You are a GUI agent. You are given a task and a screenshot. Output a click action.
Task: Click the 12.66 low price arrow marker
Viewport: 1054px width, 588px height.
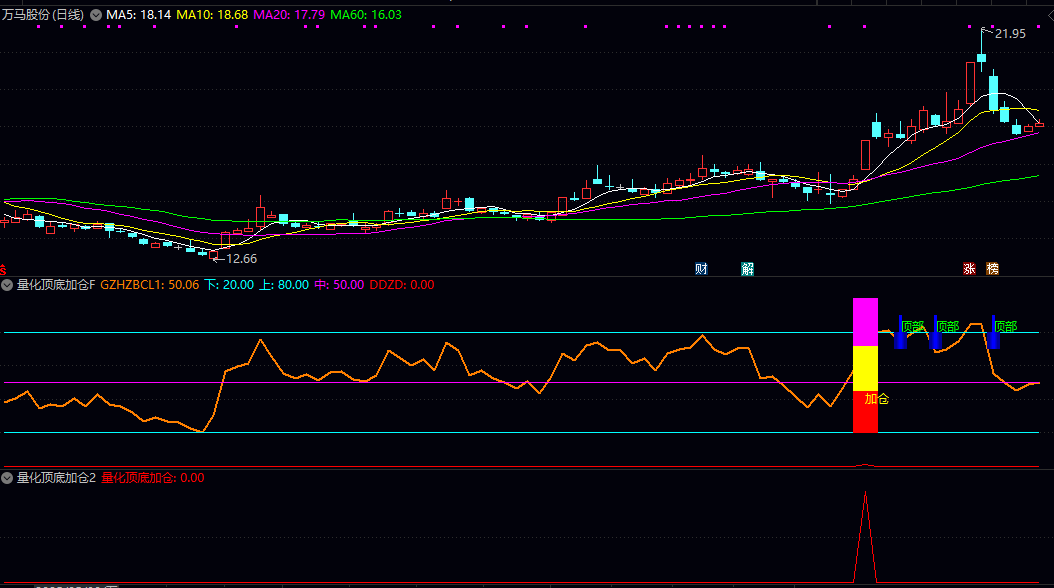pos(236,259)
